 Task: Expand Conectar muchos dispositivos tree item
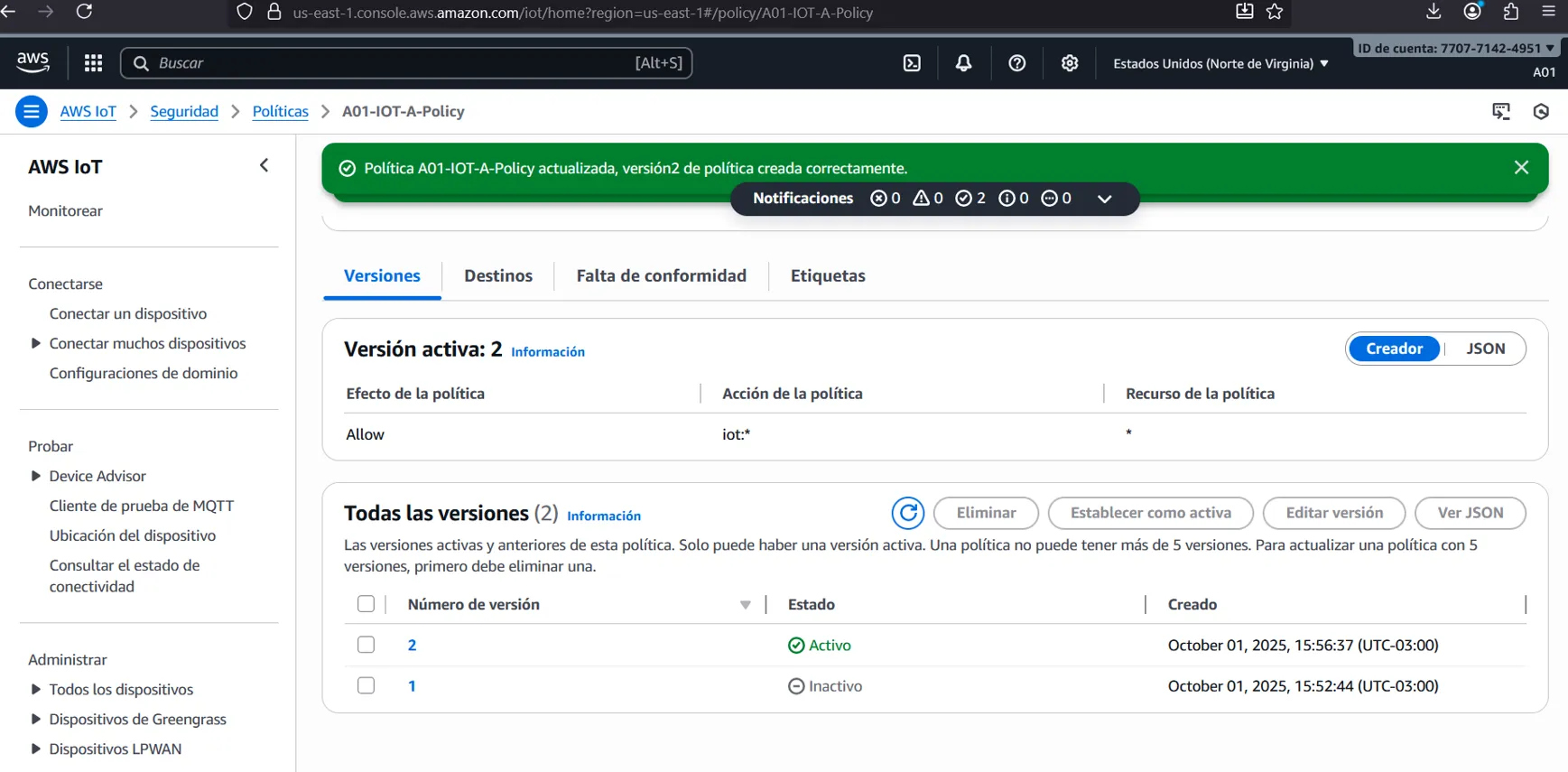pyautogui.click(x=36, y=344)
